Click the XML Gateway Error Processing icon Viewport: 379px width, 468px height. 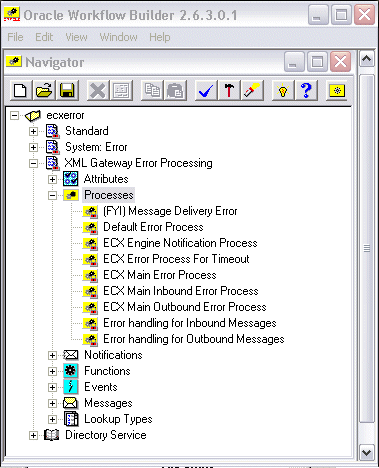coord(53,163)
